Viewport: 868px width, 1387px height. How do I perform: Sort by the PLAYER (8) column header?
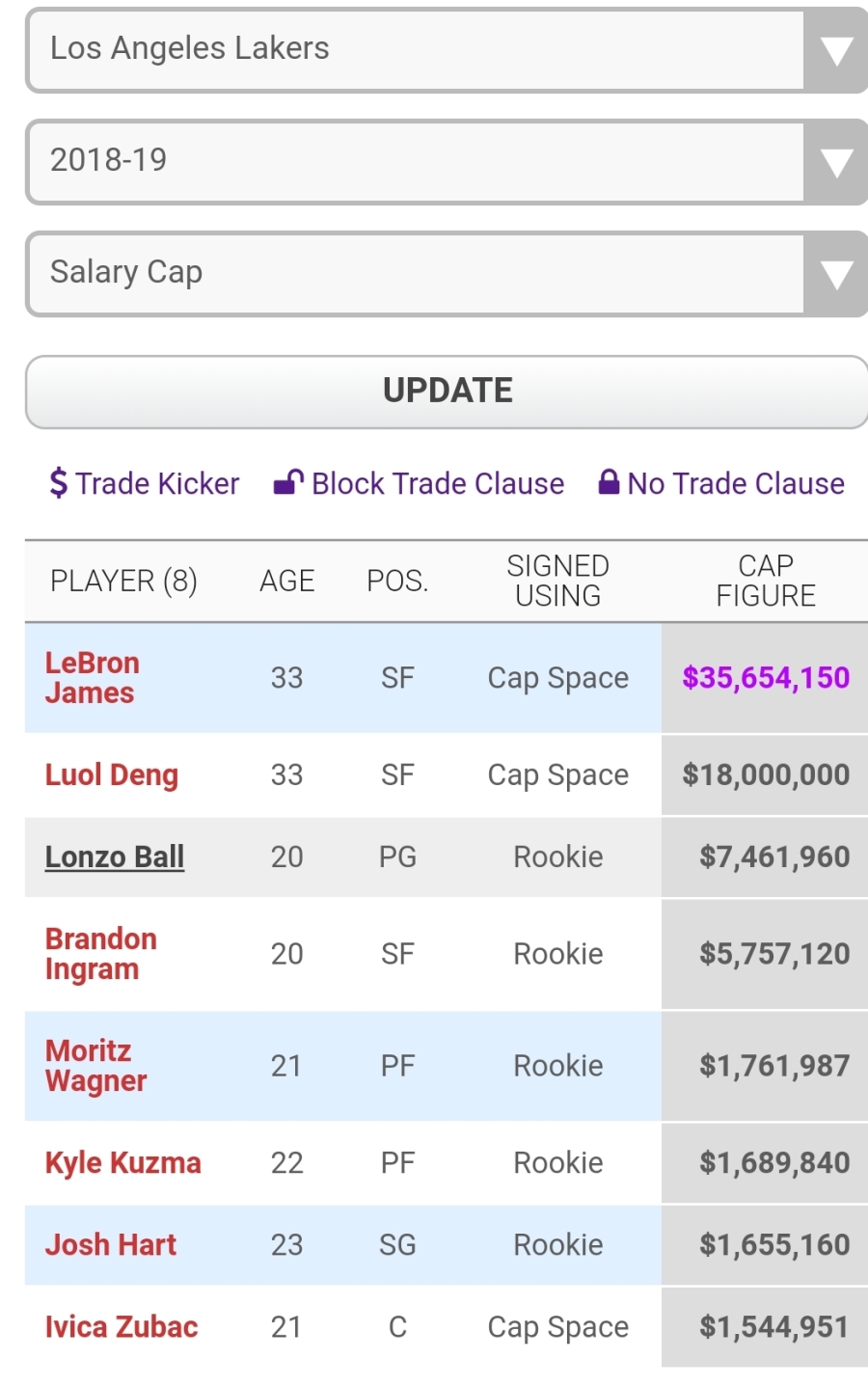pos(123,581)
